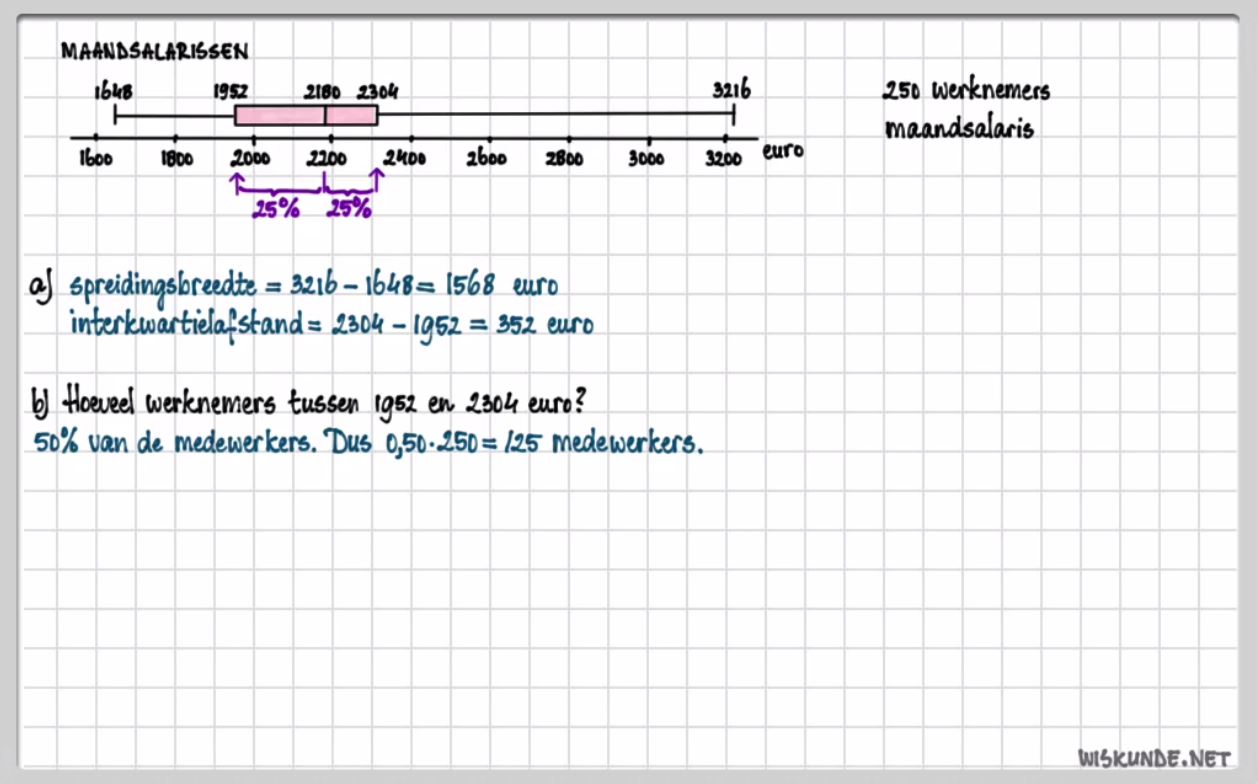This screenshot has width=1258, height=784.
Task: Click the question 'Hoeveel werknemers tussen 1952 en 2304 euro?'
Action: [324, 403]
